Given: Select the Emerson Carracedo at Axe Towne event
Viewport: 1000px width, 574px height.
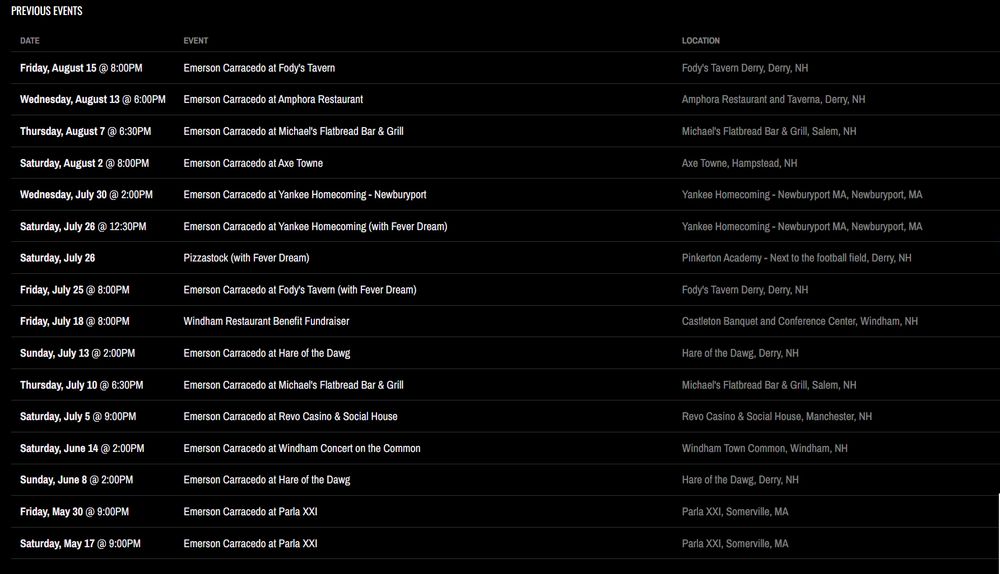Looking at the screenshot, I should click(253, 163).
